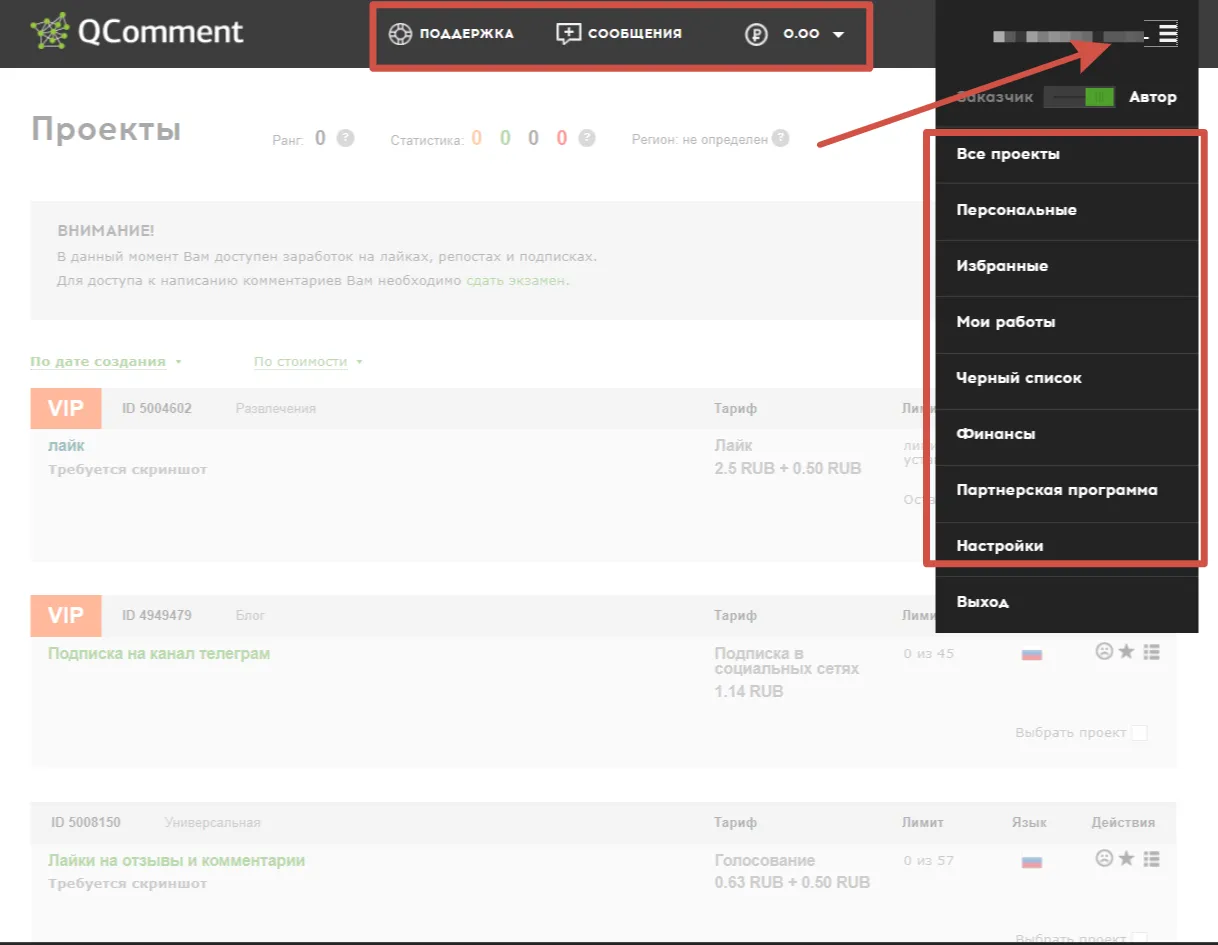Click the Russian flag on Telegram project row

(x=1032, y=654)
